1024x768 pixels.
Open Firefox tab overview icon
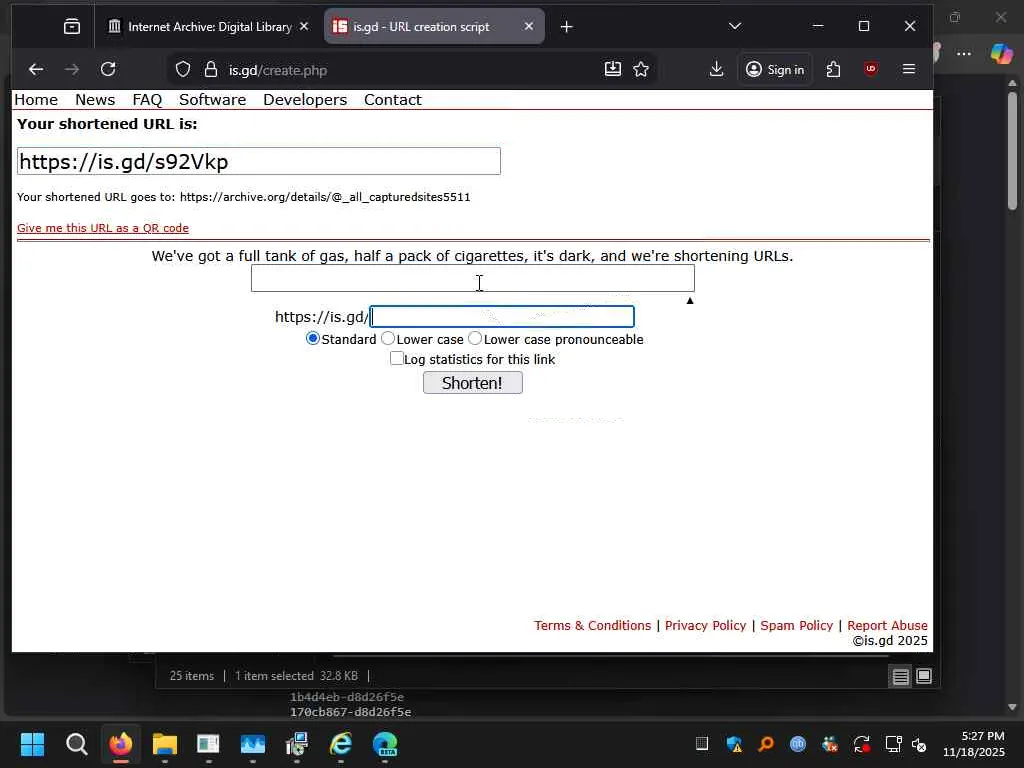pos(72,26)
